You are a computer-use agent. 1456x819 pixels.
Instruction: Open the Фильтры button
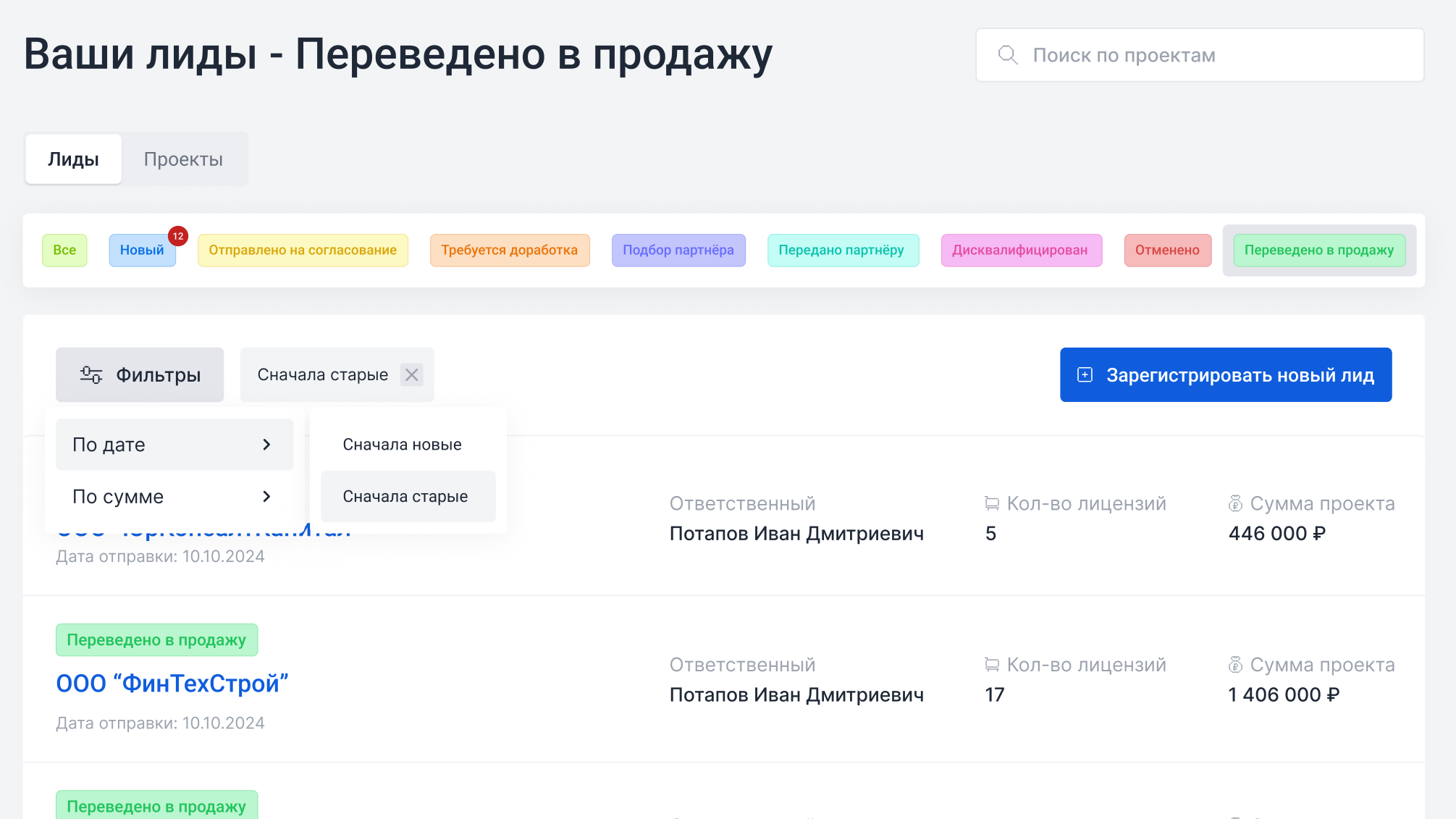[x=140, y=375]
